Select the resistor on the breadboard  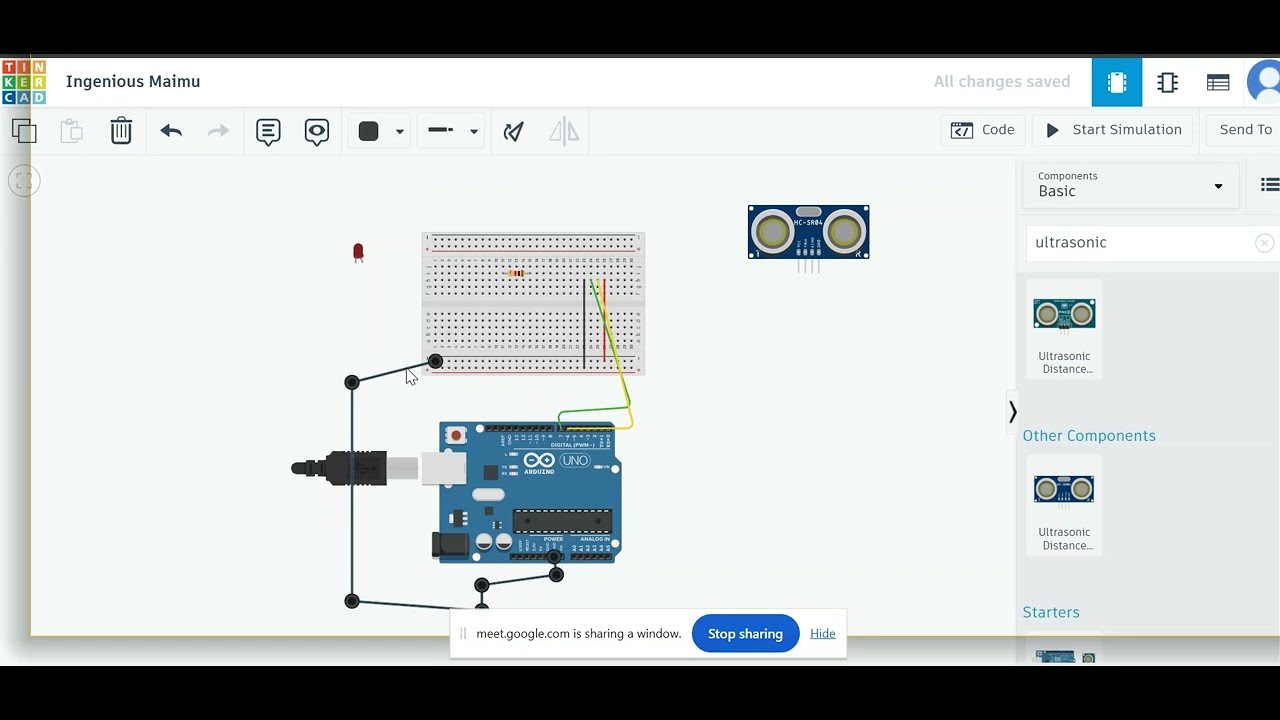pyautogui.click(x=517, y=273)
